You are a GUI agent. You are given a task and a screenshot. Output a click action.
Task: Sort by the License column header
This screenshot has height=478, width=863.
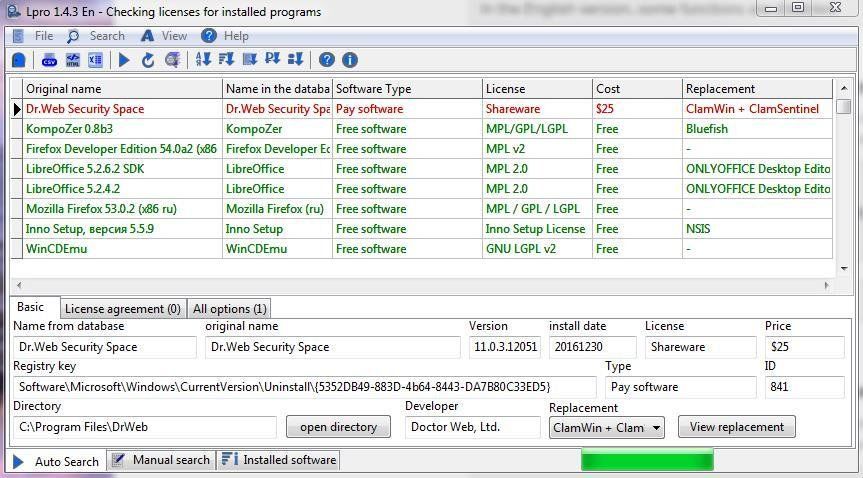click(x=538, y=89)
